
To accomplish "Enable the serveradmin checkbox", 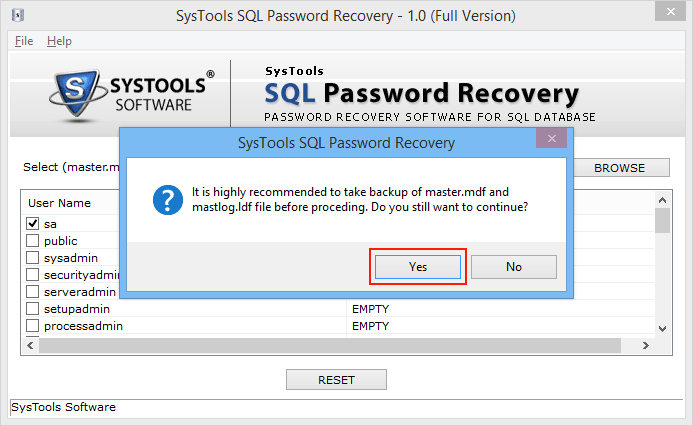I will click(33, 292).
